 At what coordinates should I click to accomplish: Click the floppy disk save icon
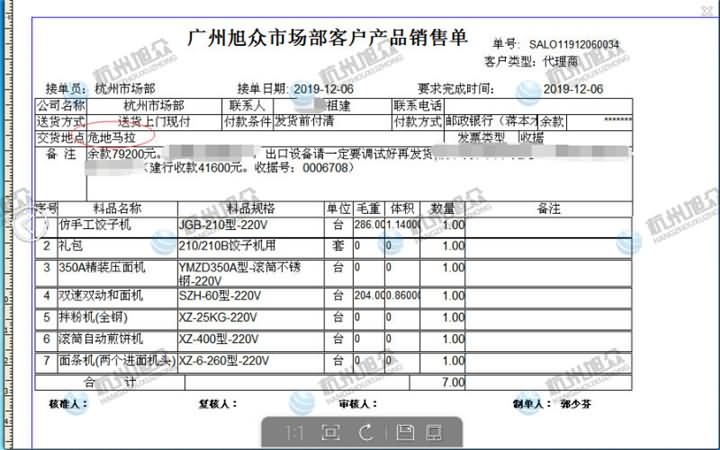[x=405, y=432]
